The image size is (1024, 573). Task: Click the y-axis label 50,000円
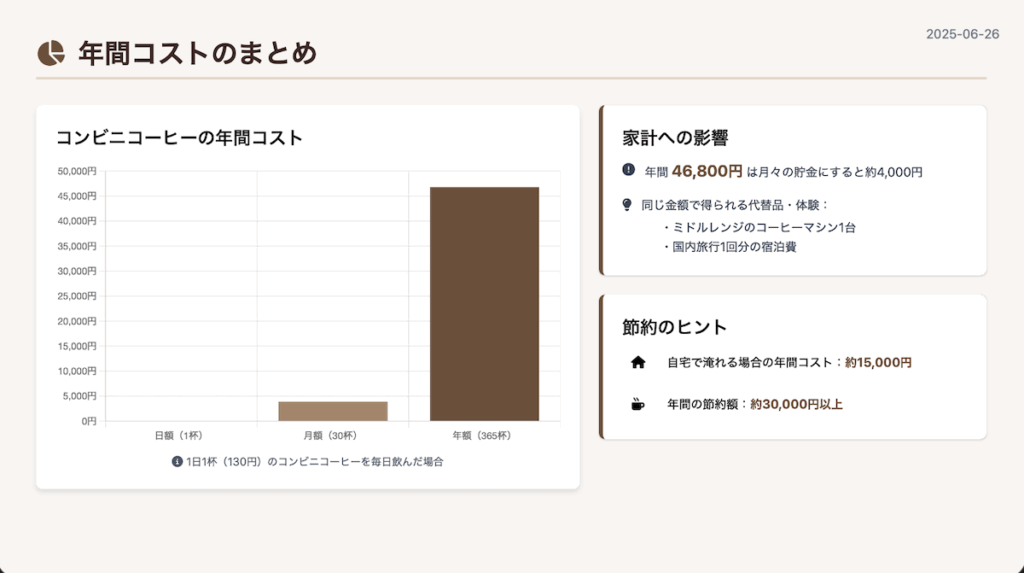point(76,171)
